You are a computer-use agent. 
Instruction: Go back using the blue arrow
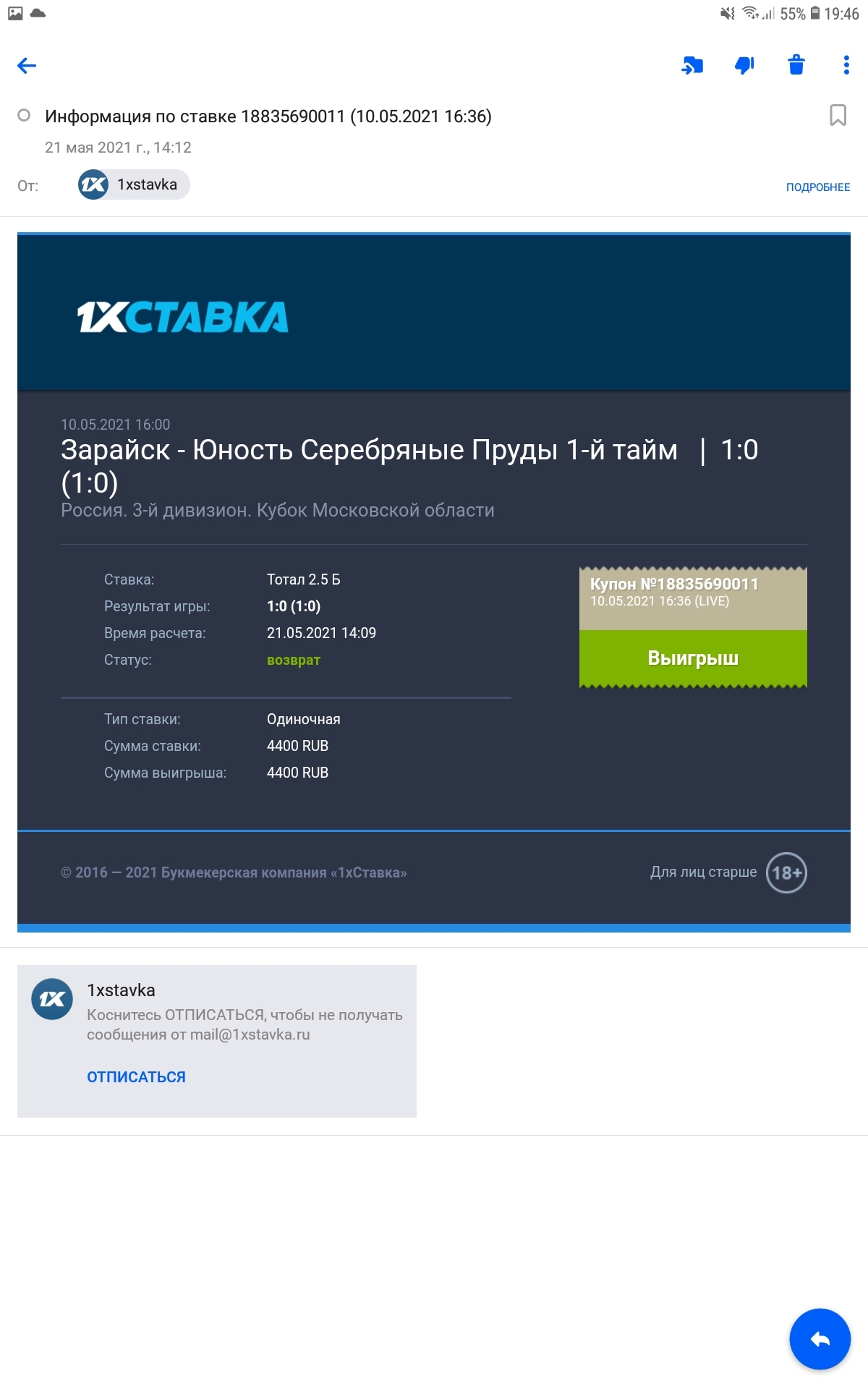(27, 66)
